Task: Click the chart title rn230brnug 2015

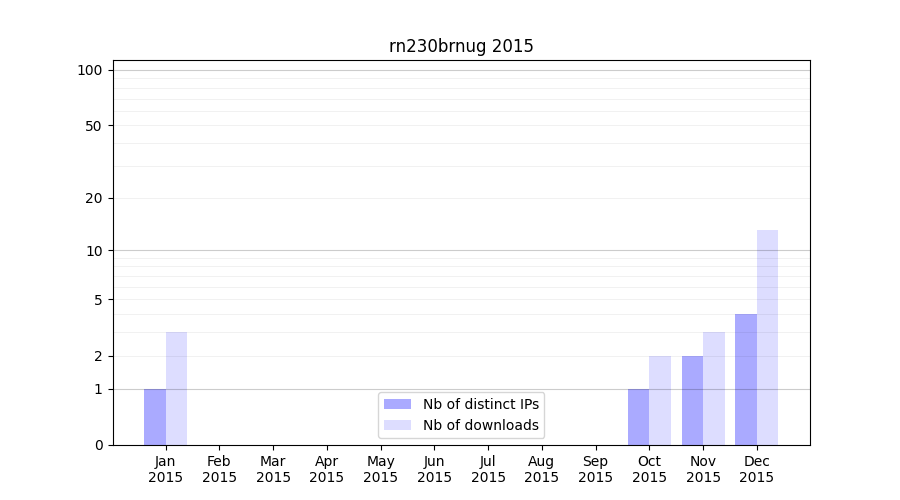Action: [461, 46]
